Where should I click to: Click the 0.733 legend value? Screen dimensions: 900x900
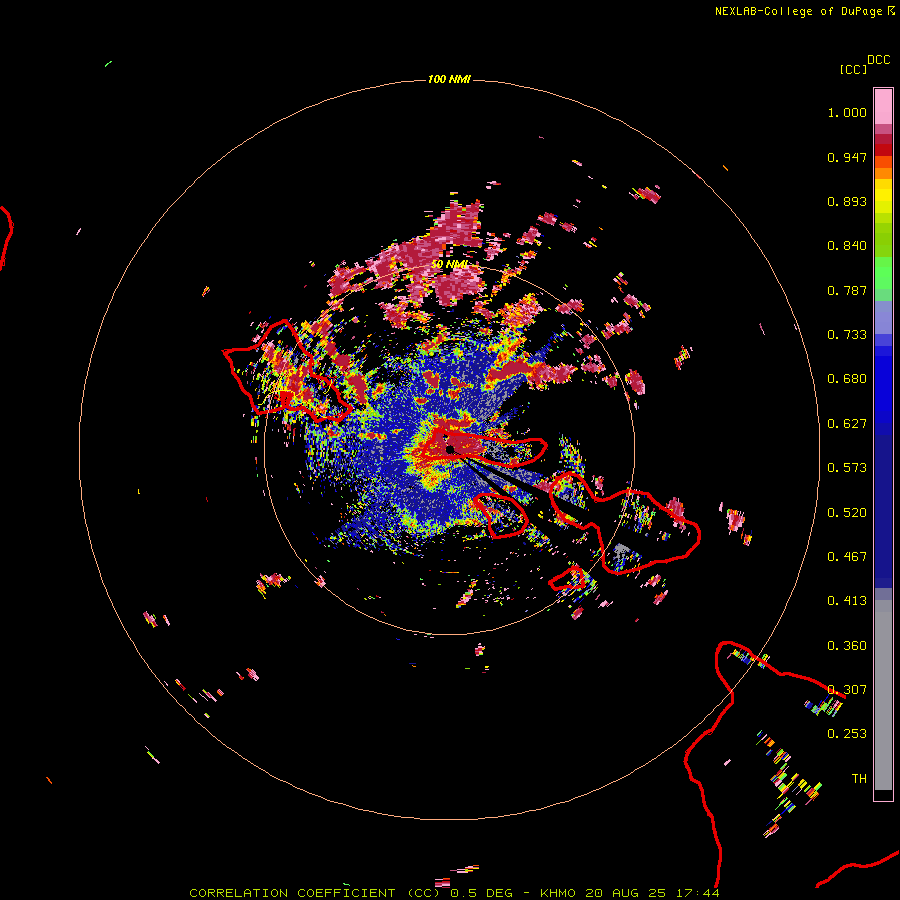pos(847,335)
